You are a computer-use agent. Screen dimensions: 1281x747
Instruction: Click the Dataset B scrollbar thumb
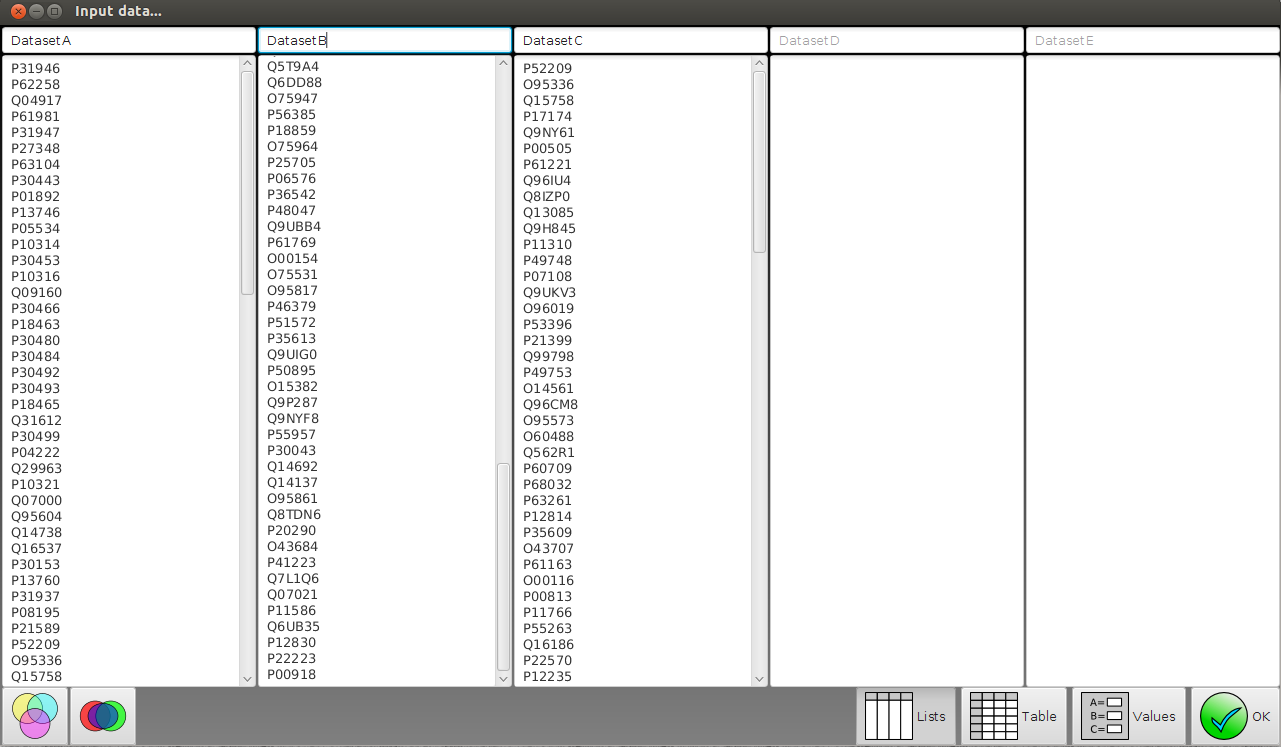[x=504, y=566]
